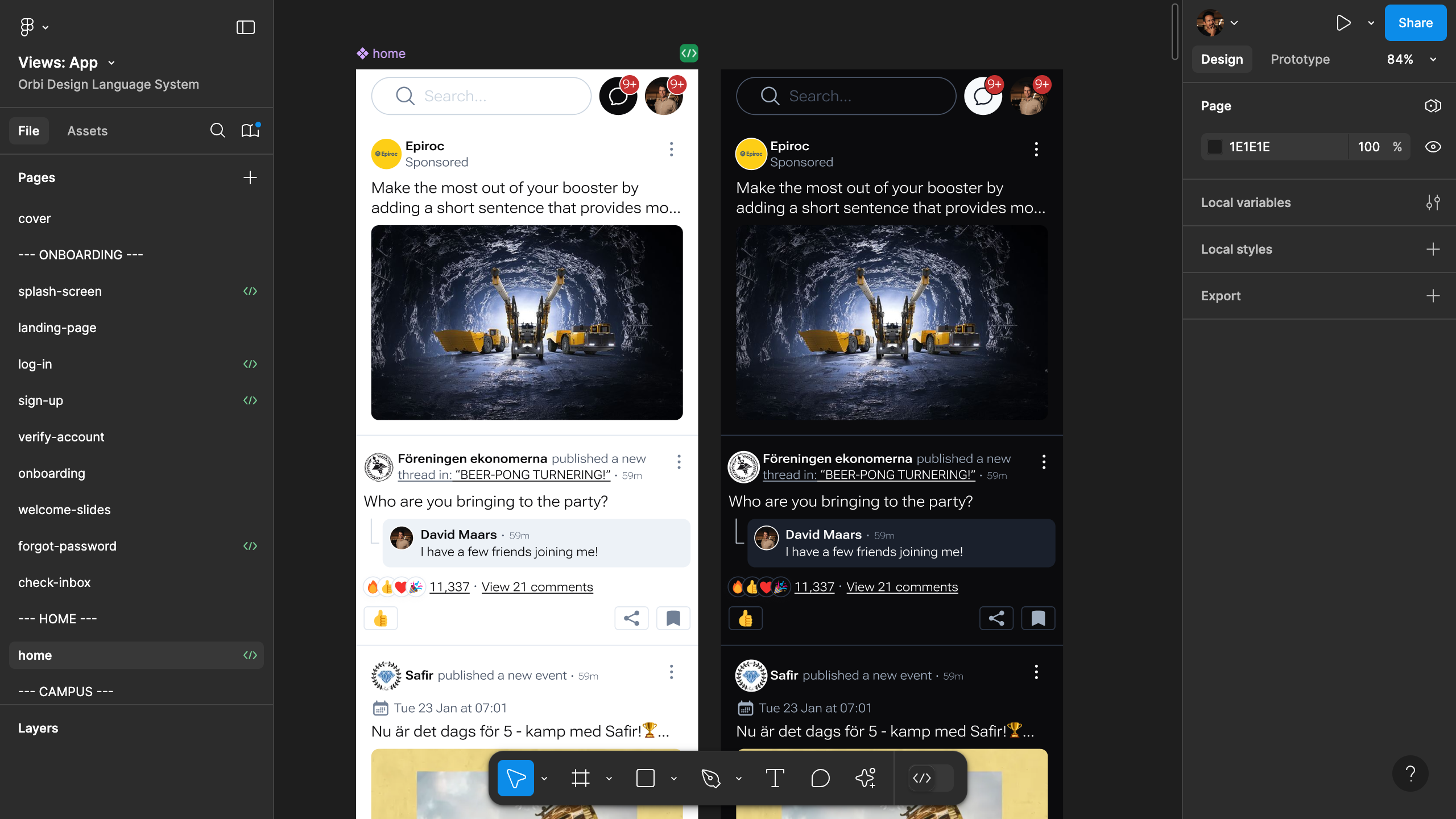
Task: Select the Pen tool in toolbar
Action: 710,778
